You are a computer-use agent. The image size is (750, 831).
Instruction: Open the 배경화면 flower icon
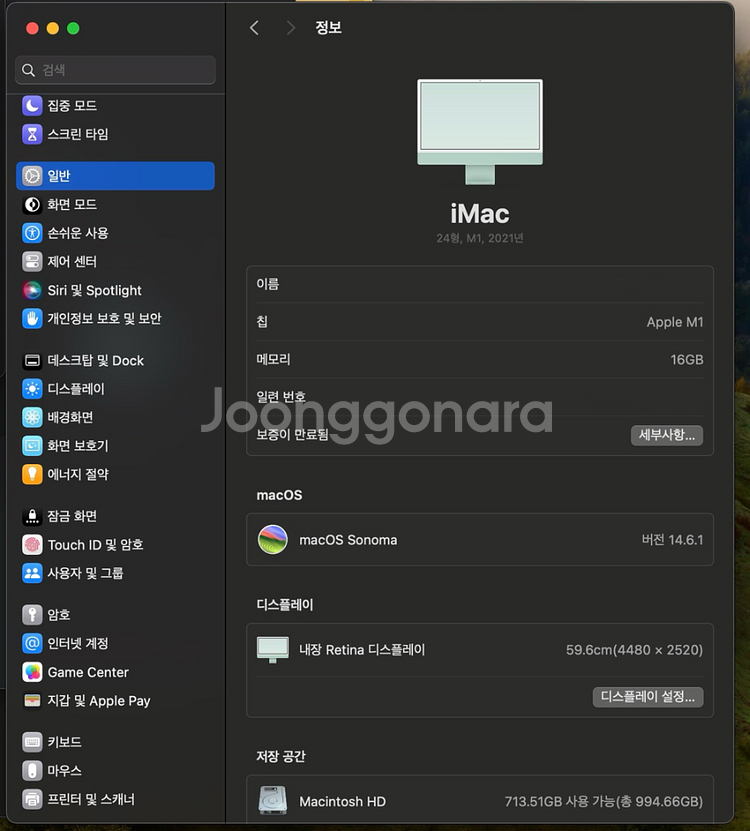(32, 418)
